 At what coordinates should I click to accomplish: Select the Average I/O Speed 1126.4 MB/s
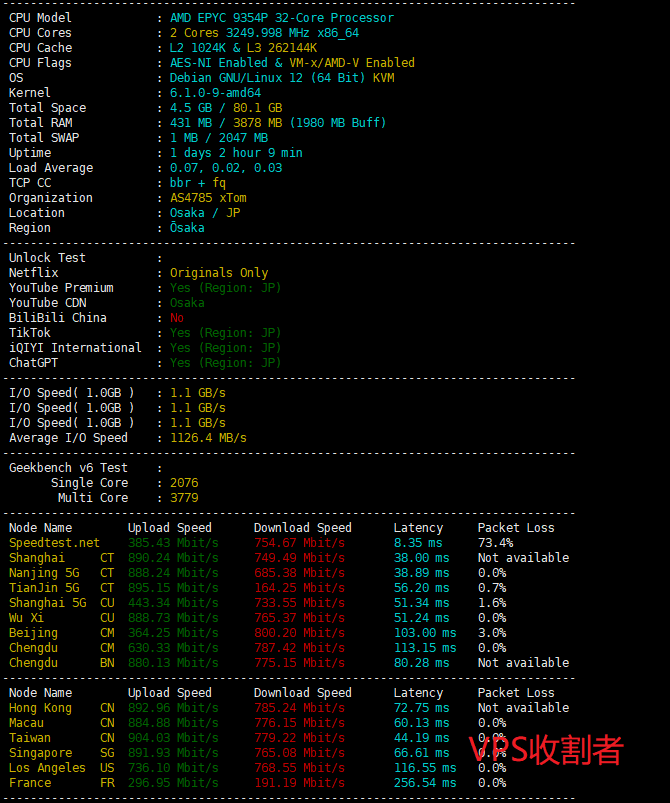(x=208, y=438)
